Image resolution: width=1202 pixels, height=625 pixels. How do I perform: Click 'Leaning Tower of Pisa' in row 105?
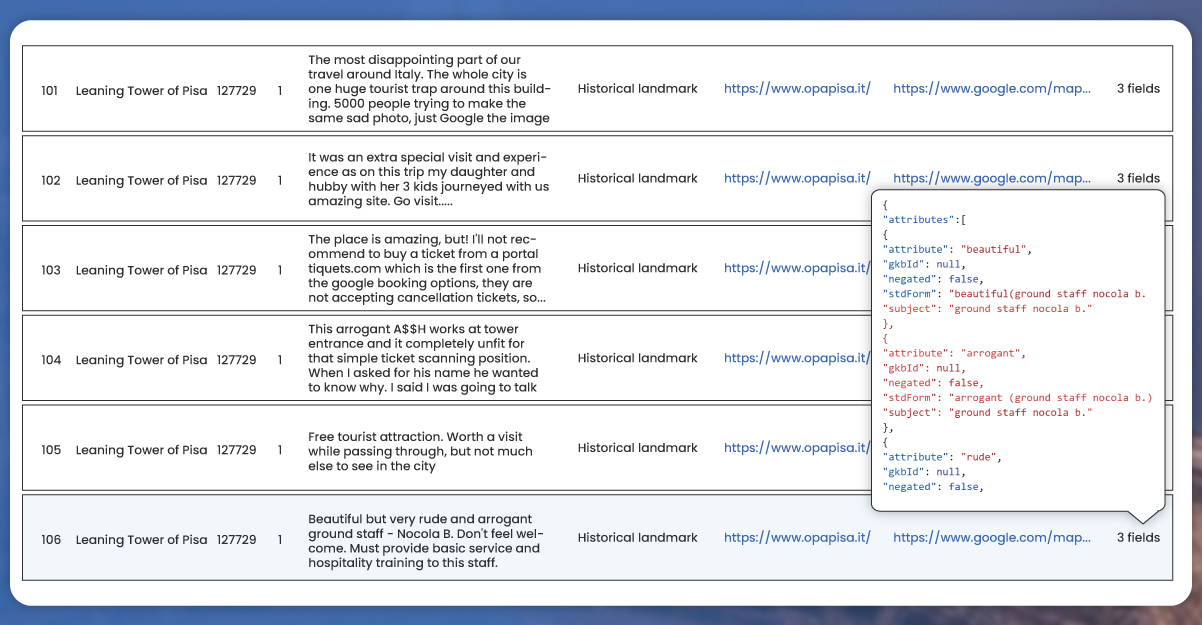tap(142, 451)
